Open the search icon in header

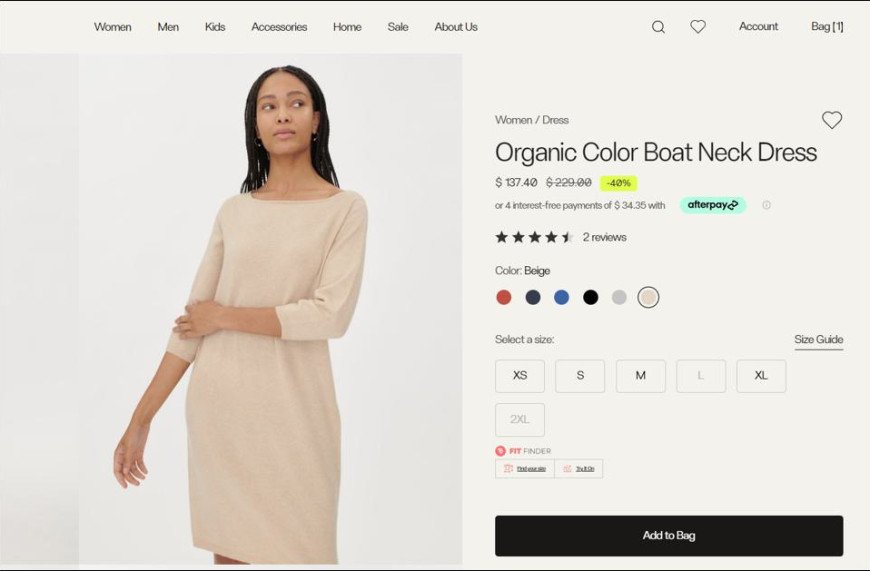point(658,27)
